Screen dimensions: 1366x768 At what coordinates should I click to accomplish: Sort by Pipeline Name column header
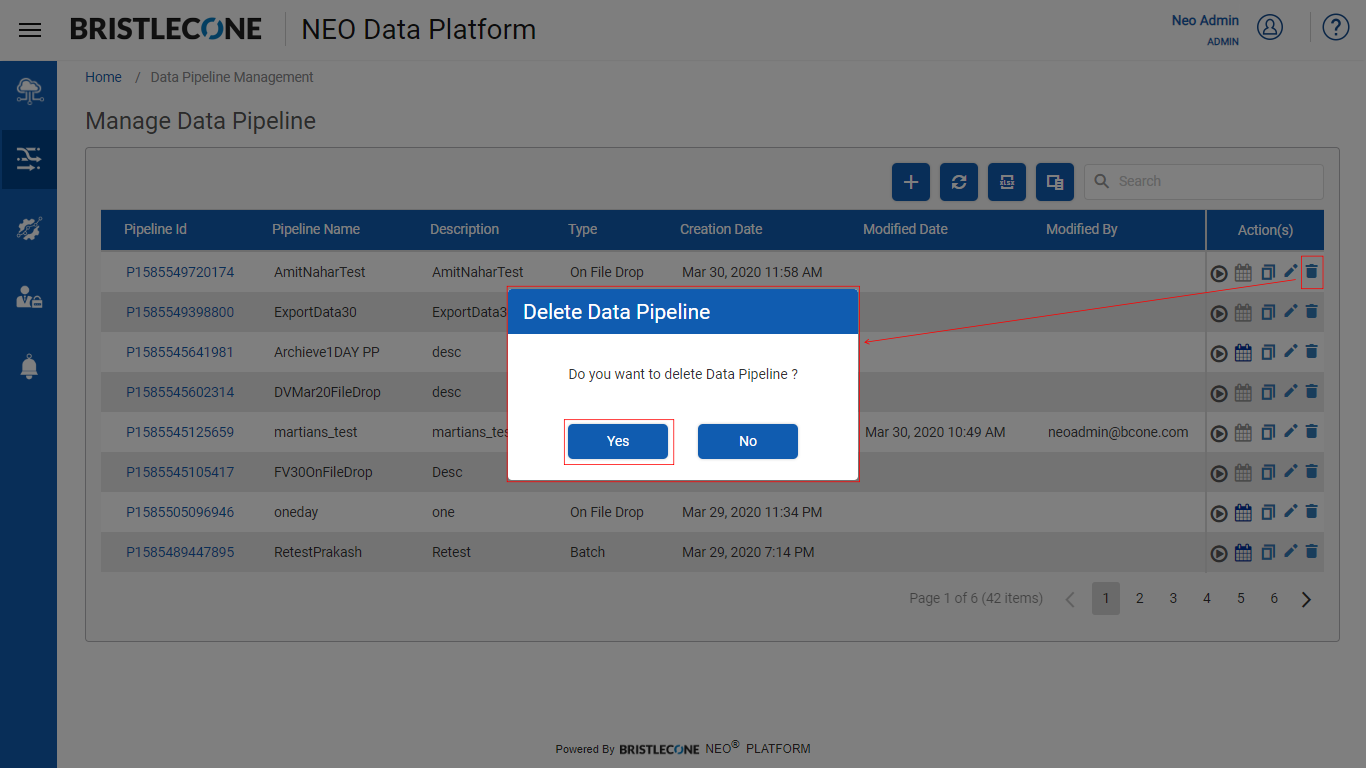pos(316,229)
